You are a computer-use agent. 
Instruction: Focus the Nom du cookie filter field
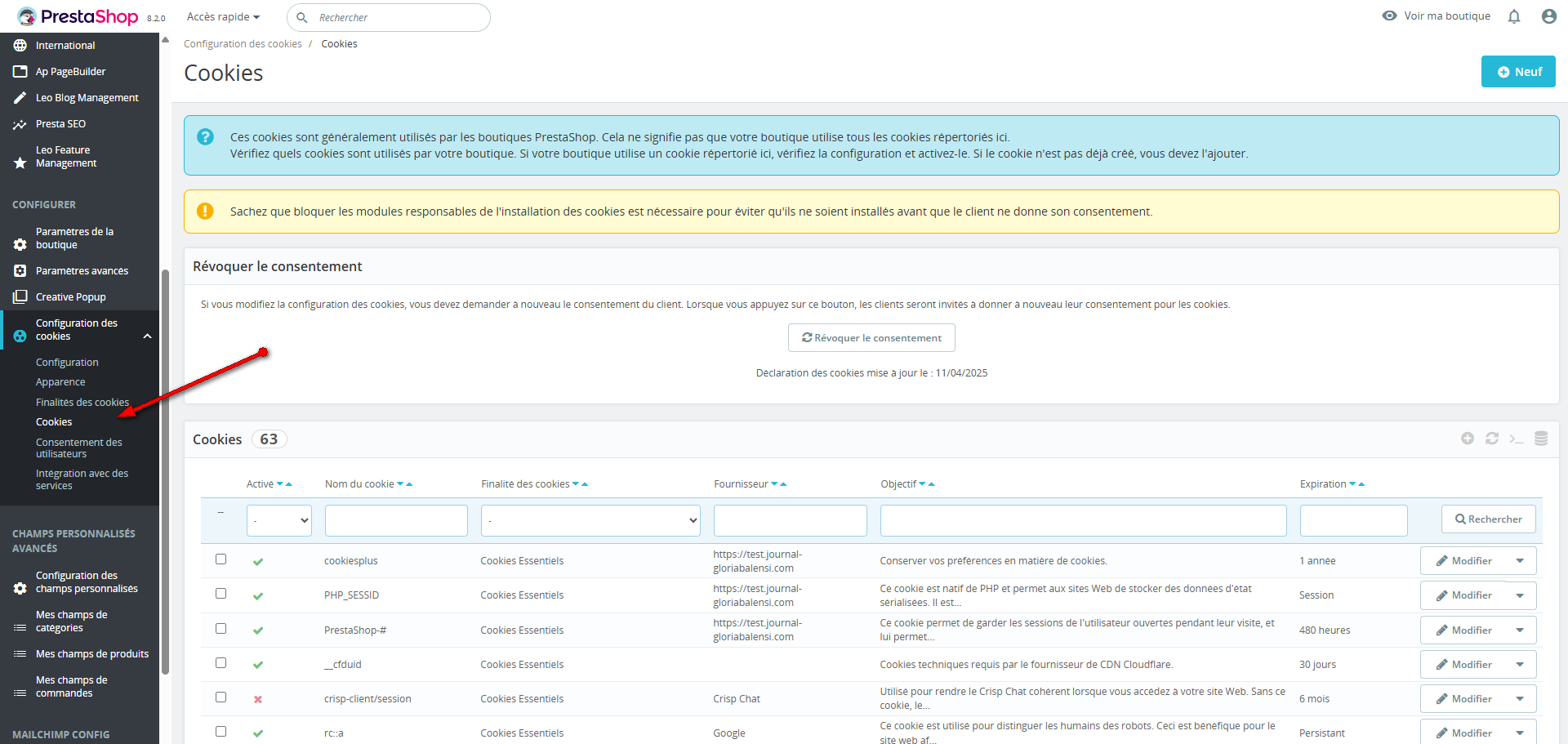[396, 520]
